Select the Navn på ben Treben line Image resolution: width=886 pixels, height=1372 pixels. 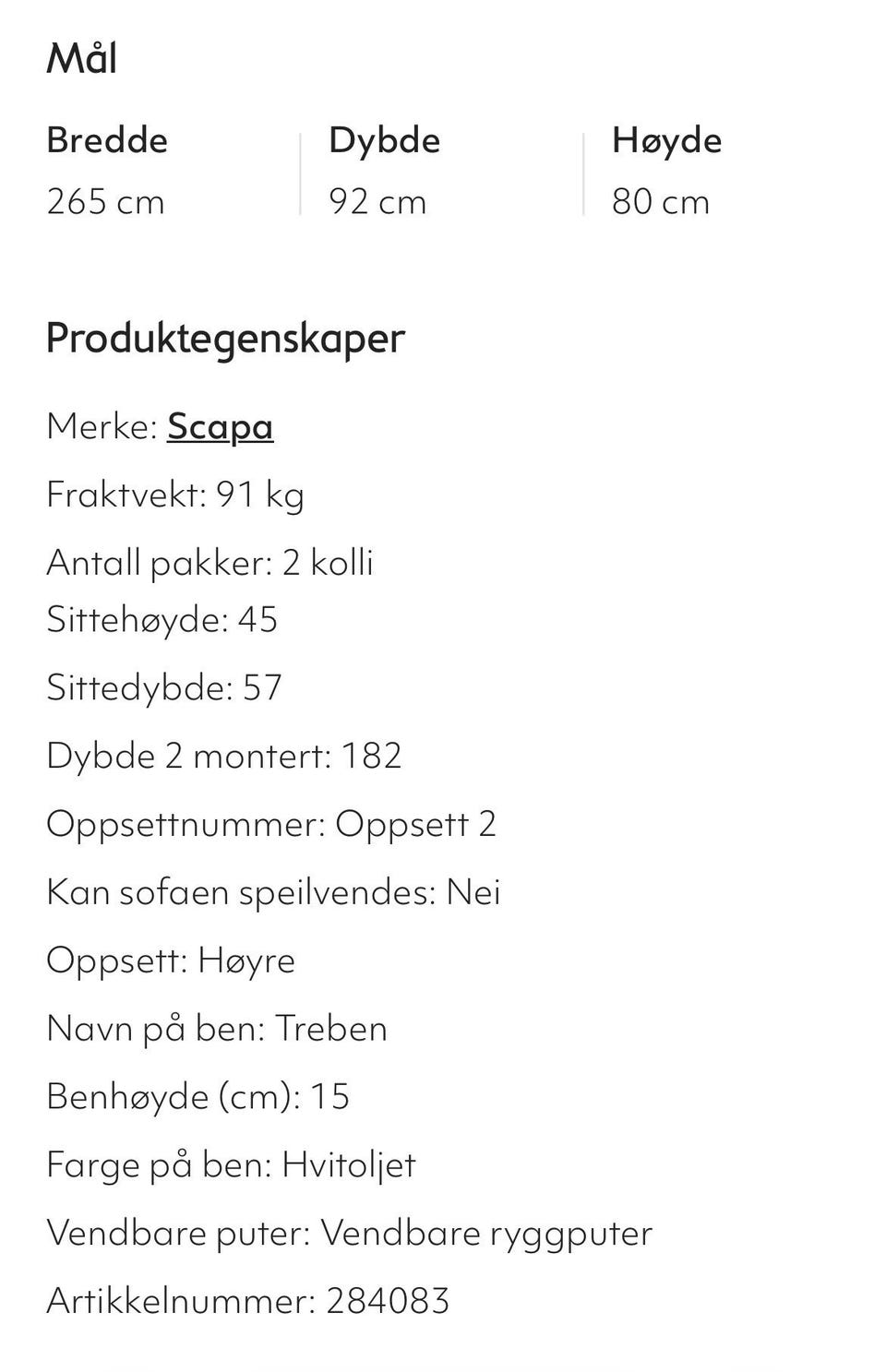pos(217,1029)
